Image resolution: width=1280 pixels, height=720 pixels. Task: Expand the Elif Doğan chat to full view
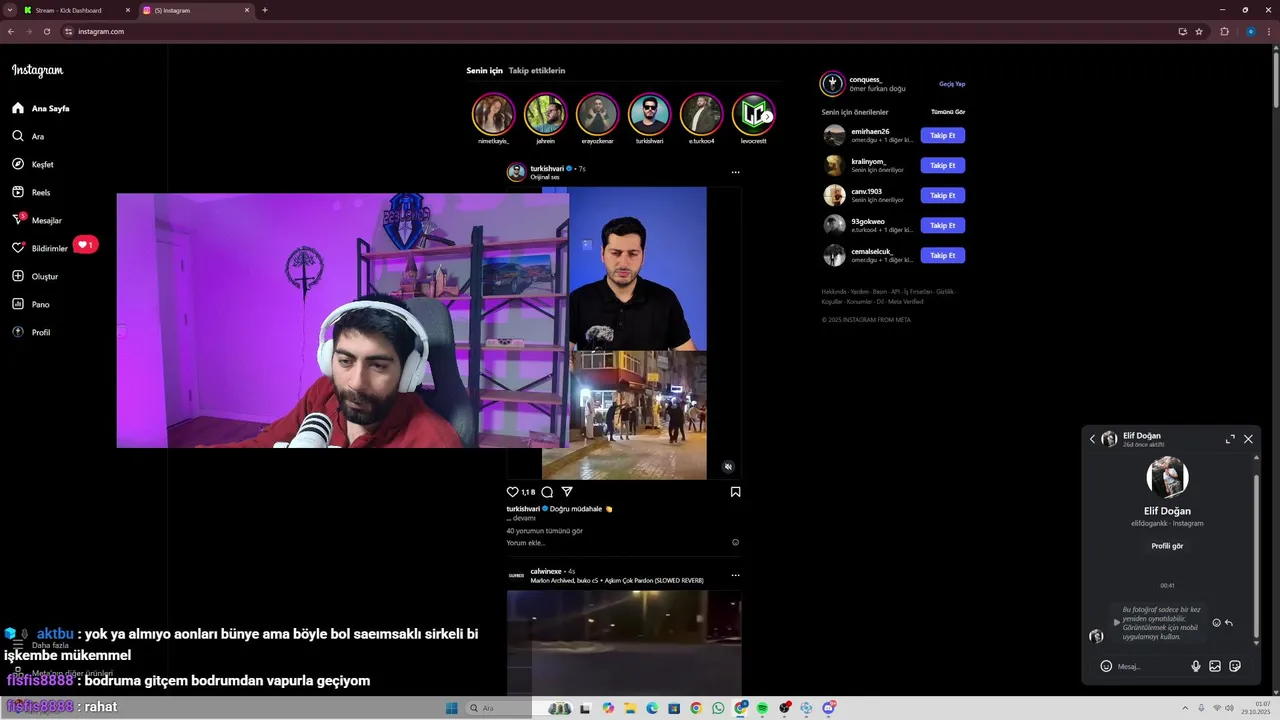pos(1230,439)
